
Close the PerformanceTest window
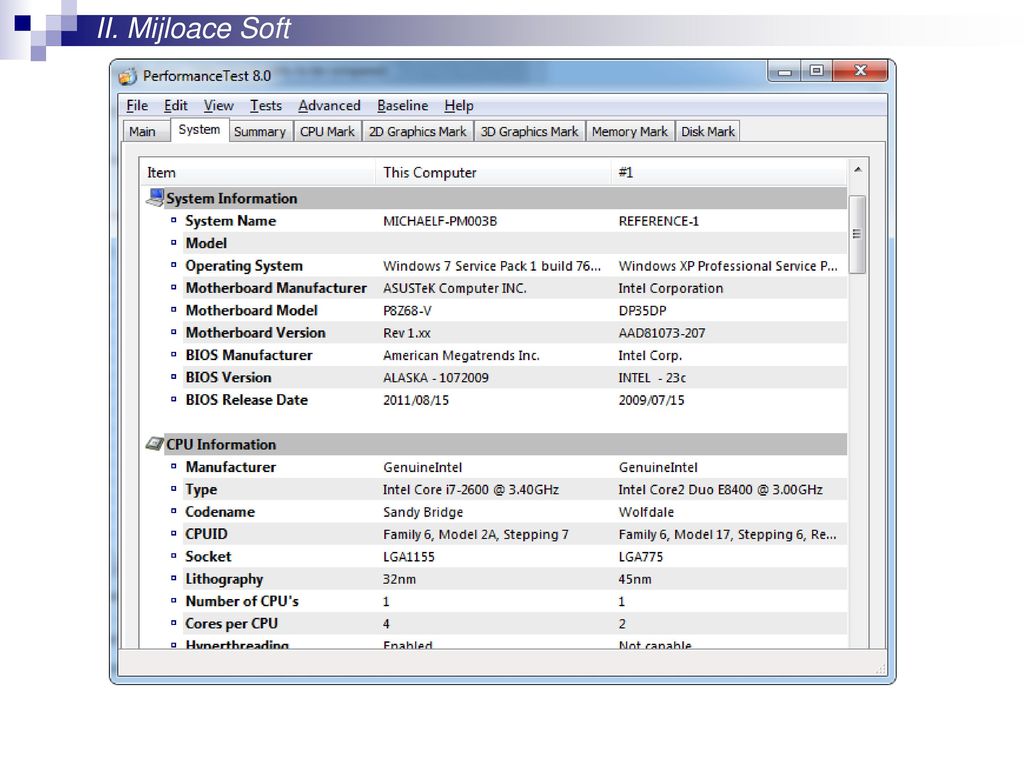tap(860, 71)
